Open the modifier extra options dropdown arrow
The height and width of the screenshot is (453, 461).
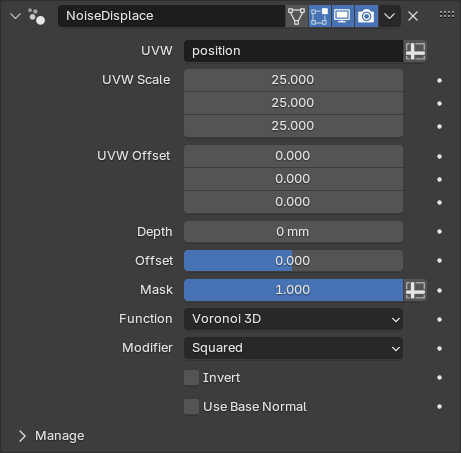click(389, 16)
